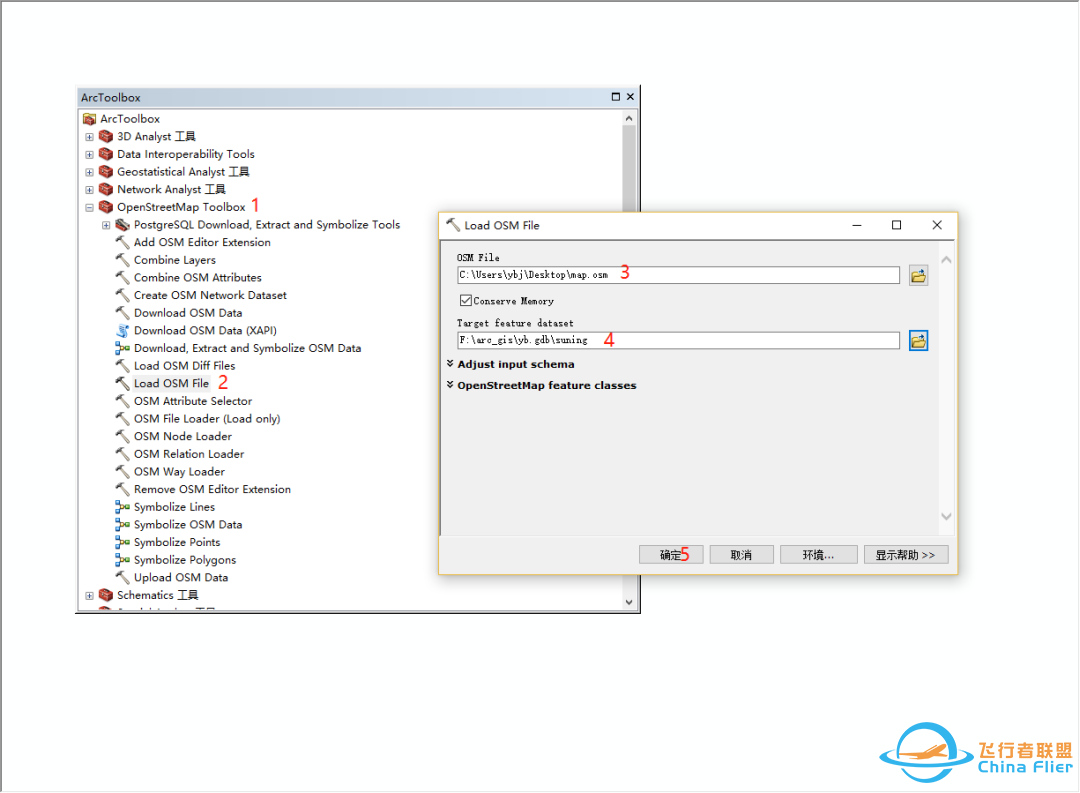1080x793 pixels.
Task: Click the OSM Attribute Selector hammer icon
Action: [x=123, y=401]
